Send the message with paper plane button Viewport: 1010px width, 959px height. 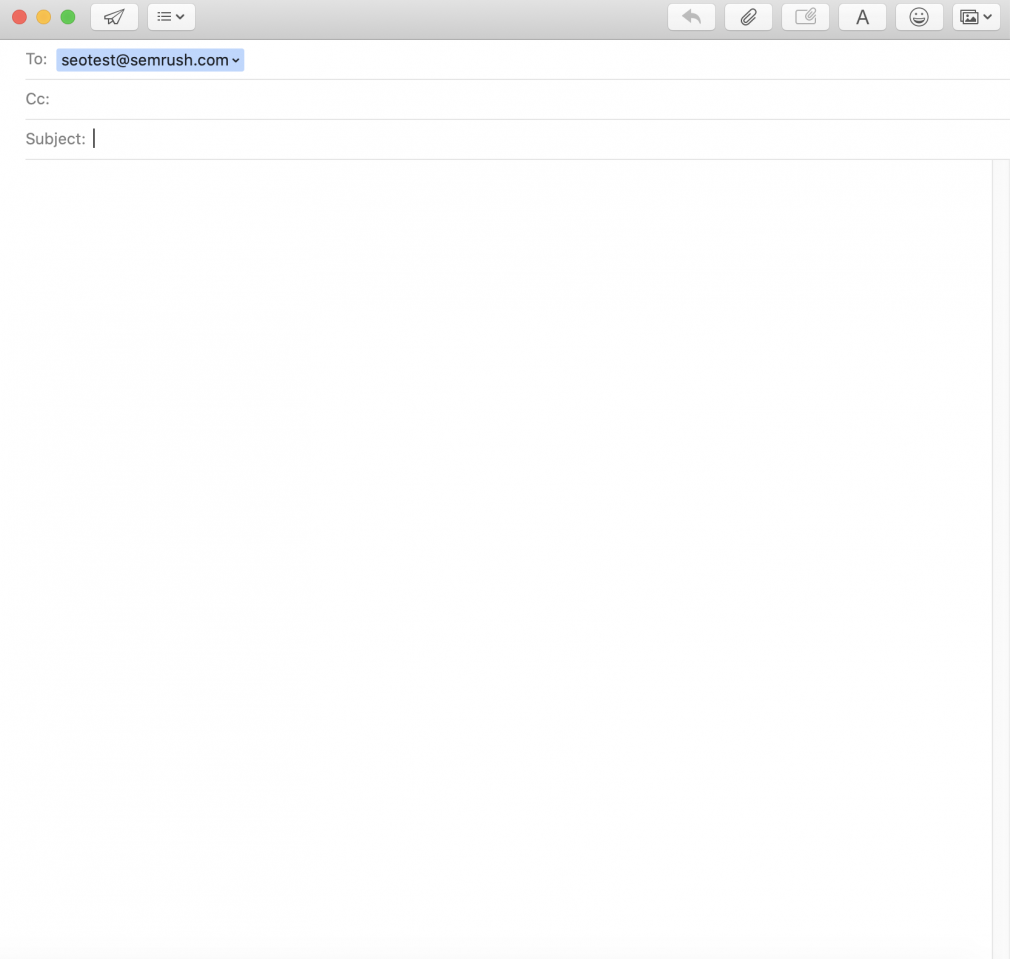(x=114, y=17)
